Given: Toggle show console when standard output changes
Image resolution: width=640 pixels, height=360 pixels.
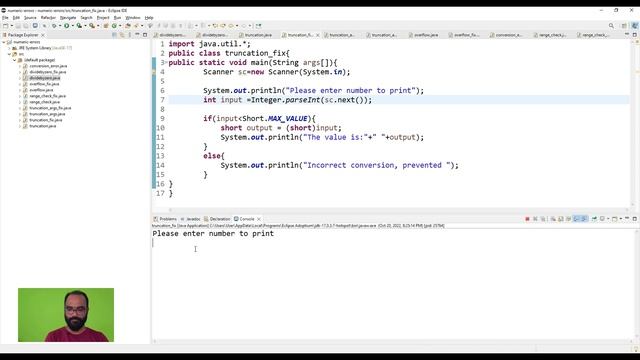Looking at the screenshot, I should 576,219.
